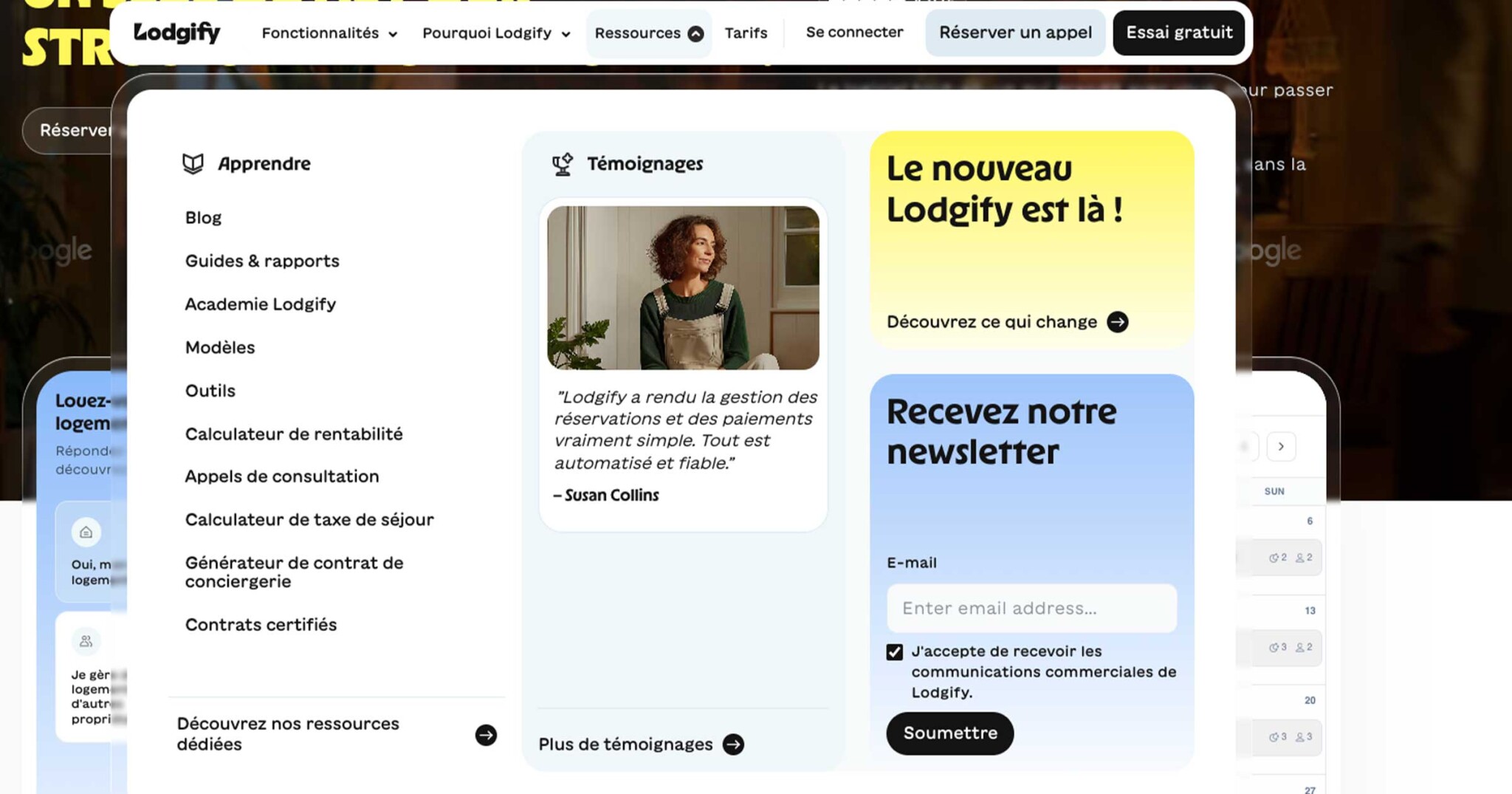The width and height of the screenshot is (1512, 794).
Task: Click the Soumettre button
Action: [950, 733]
